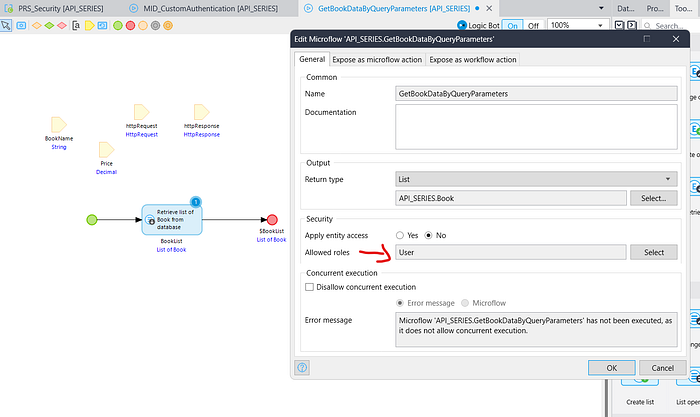The image size is (700, 417).
Task: Click Select button next to Allowed roles
Action: (x=653, y=252)
